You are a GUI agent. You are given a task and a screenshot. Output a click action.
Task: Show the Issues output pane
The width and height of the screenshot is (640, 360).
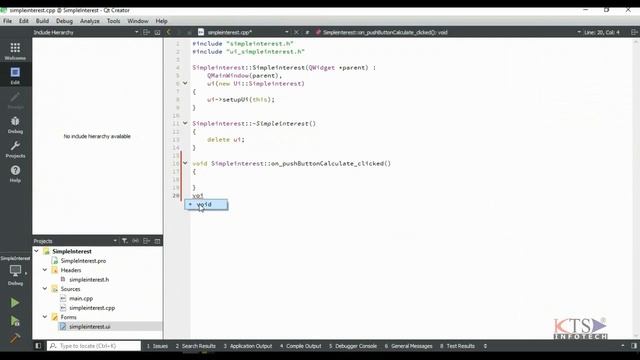[x=157, y=346]
